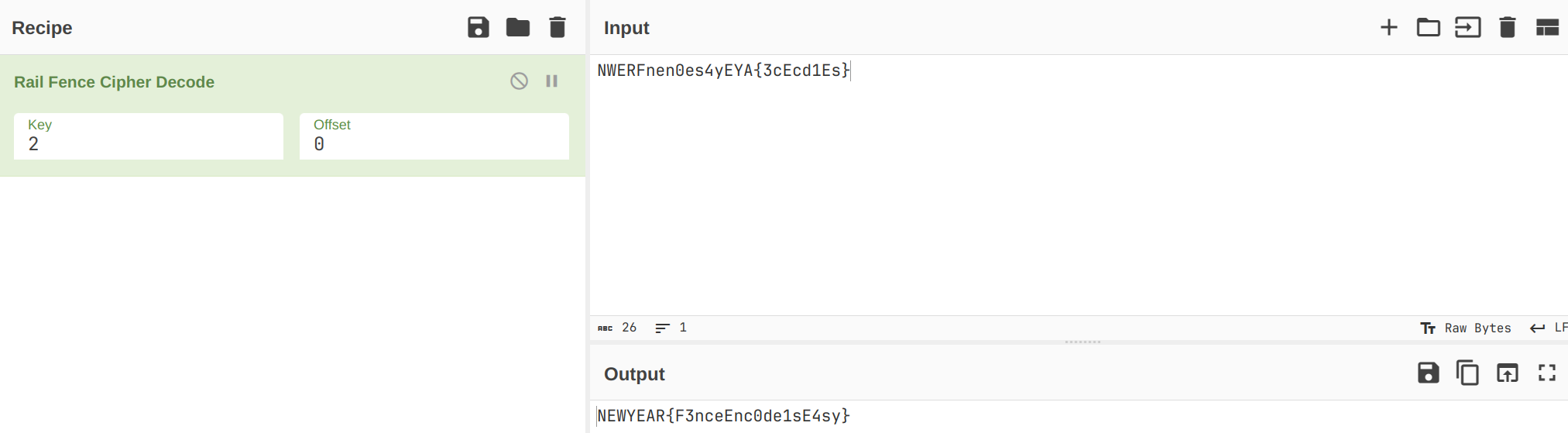The height and width of the screenshot is (433, 1568).
Task: Click inside the Input text area
Action: pos(1076,186)
